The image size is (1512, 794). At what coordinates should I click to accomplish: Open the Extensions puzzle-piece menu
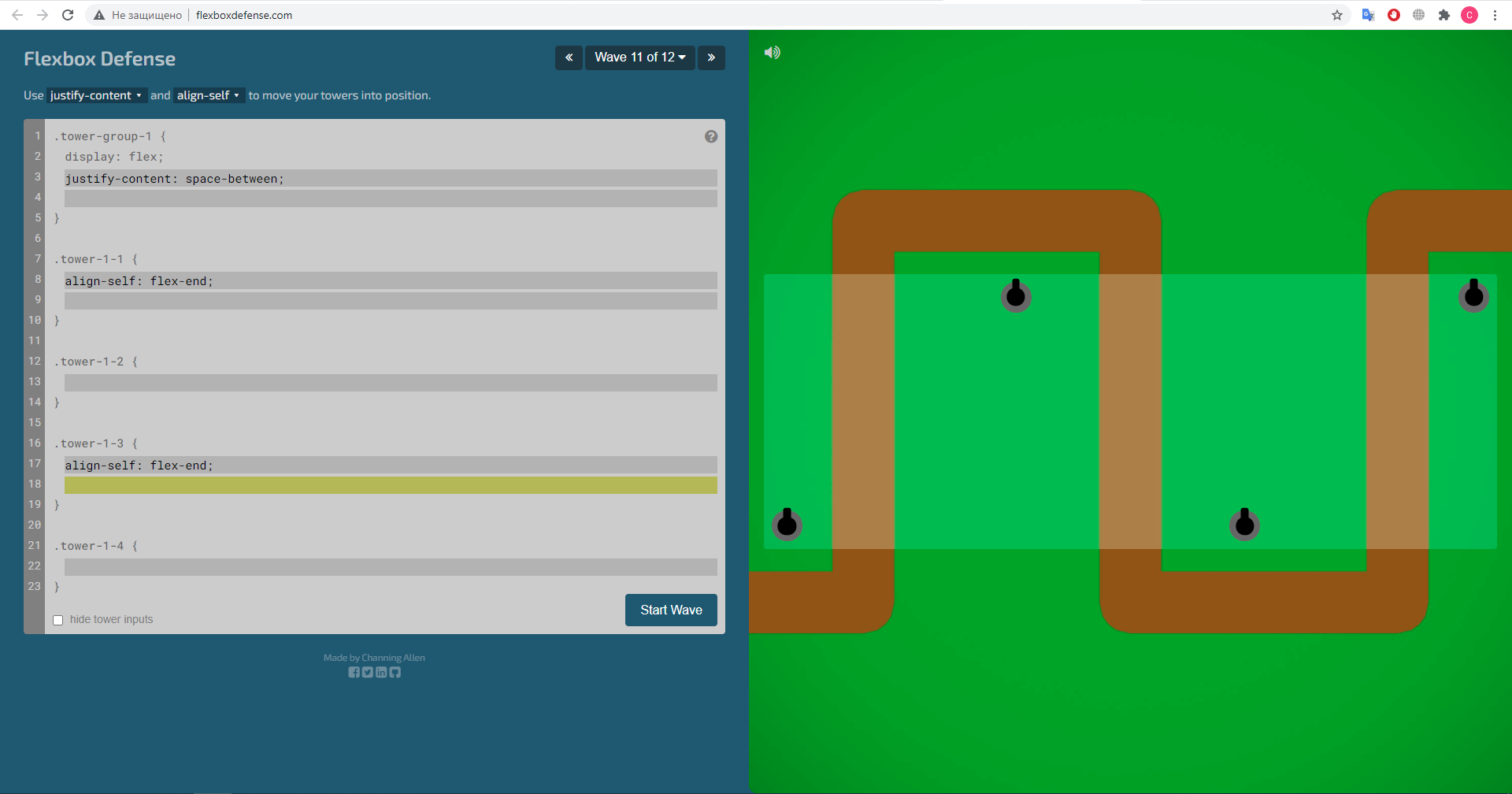1444,15
